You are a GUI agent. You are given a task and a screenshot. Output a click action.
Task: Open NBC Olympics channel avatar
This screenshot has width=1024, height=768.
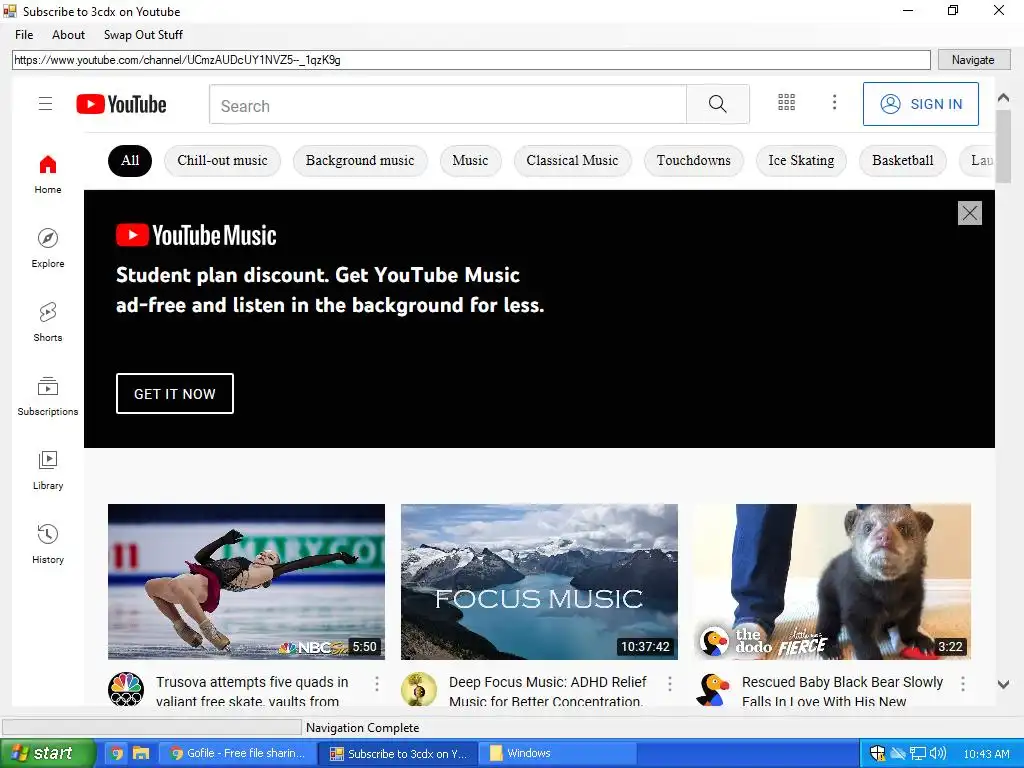pyautogui.click(x=125, y=689)
